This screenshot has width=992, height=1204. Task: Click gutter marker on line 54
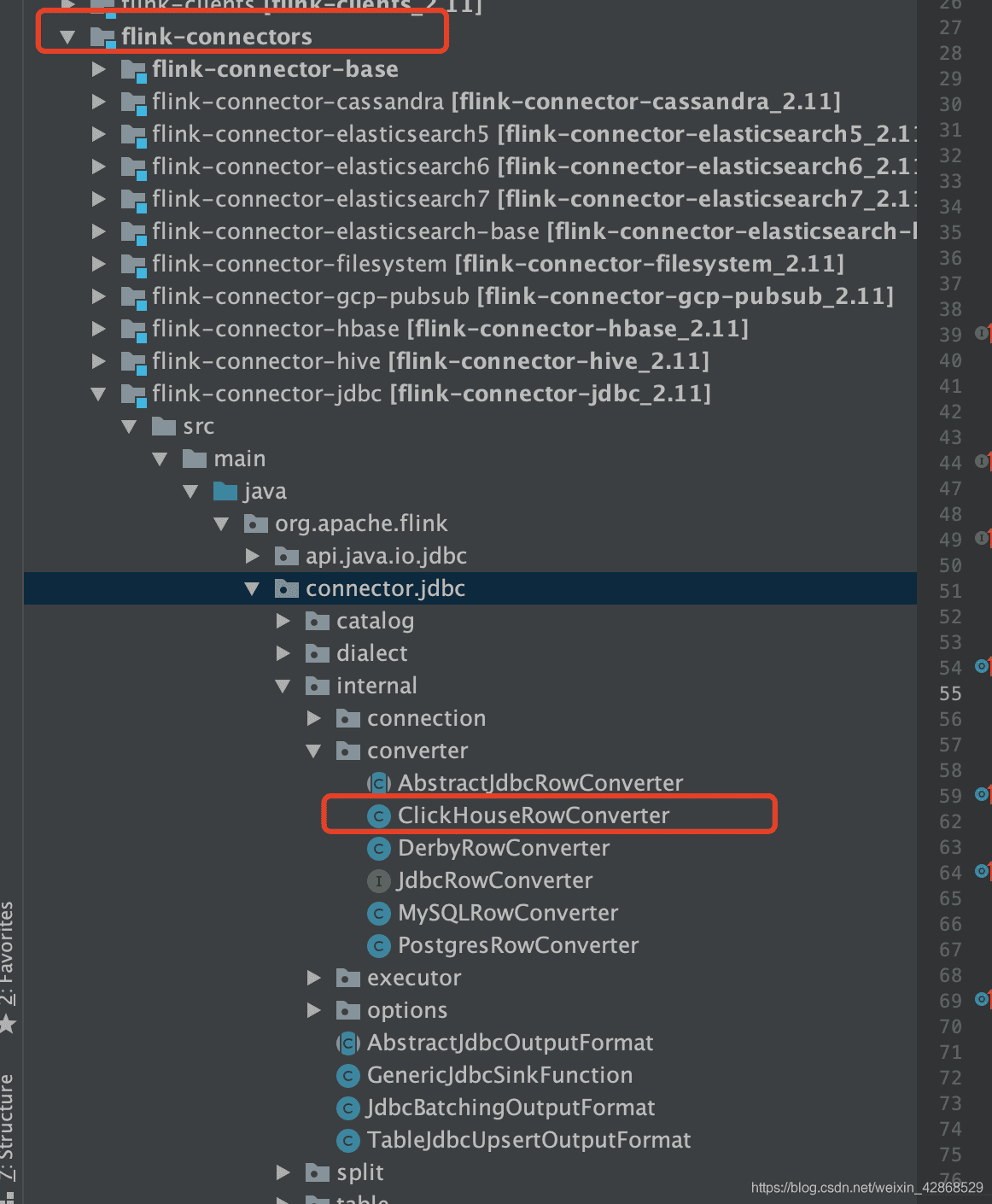coord(983,666)
